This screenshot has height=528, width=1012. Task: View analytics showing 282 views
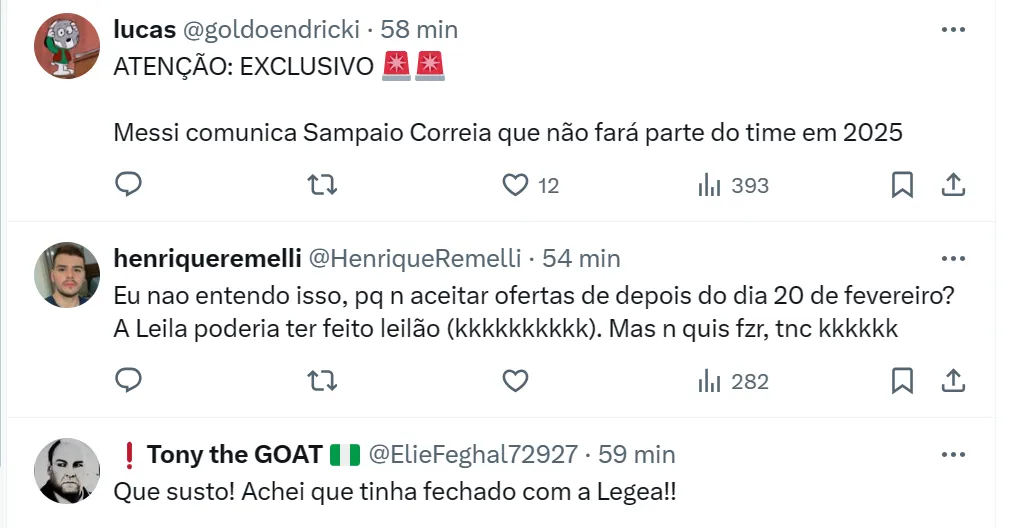(733, 381)
